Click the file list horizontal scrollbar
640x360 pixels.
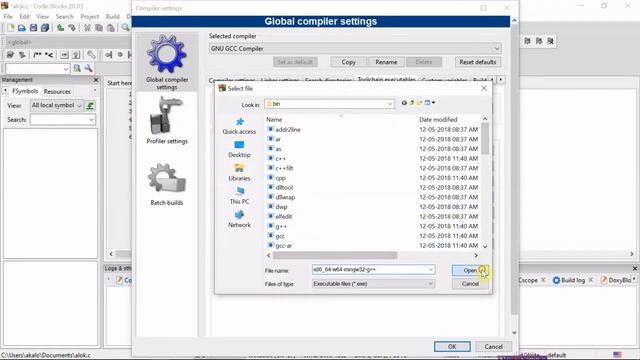335,256
